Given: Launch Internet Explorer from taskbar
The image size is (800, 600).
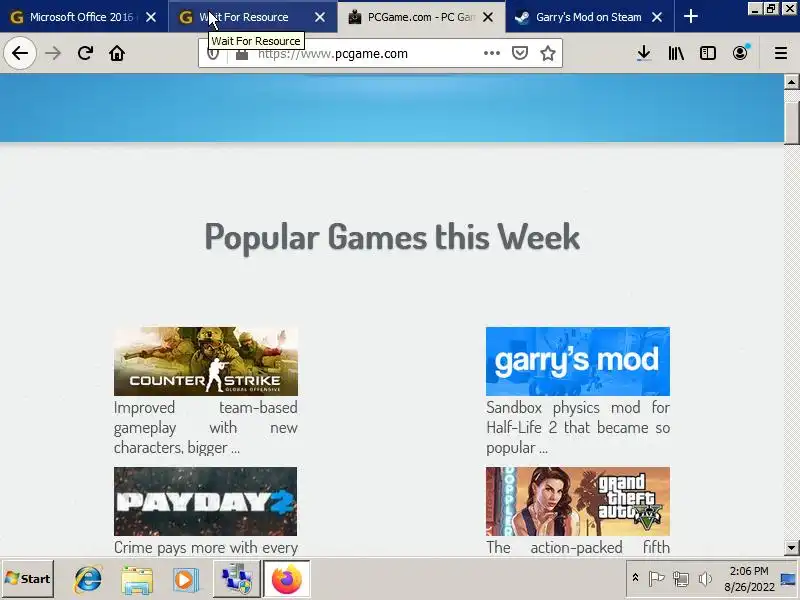Looking at the screenshot, I should pyautogui.click(x=88, y=580).
